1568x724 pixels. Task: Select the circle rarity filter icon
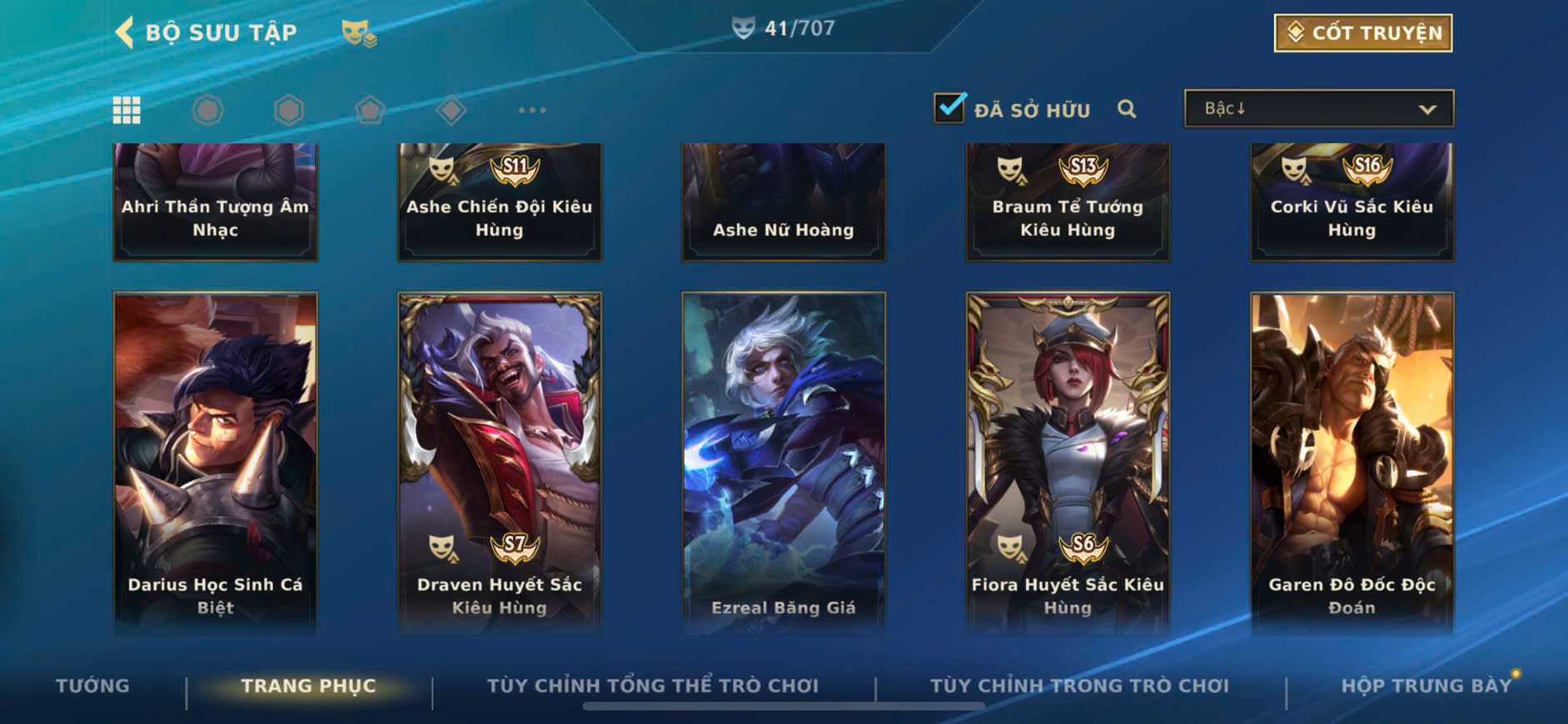(x=207, y=110)
